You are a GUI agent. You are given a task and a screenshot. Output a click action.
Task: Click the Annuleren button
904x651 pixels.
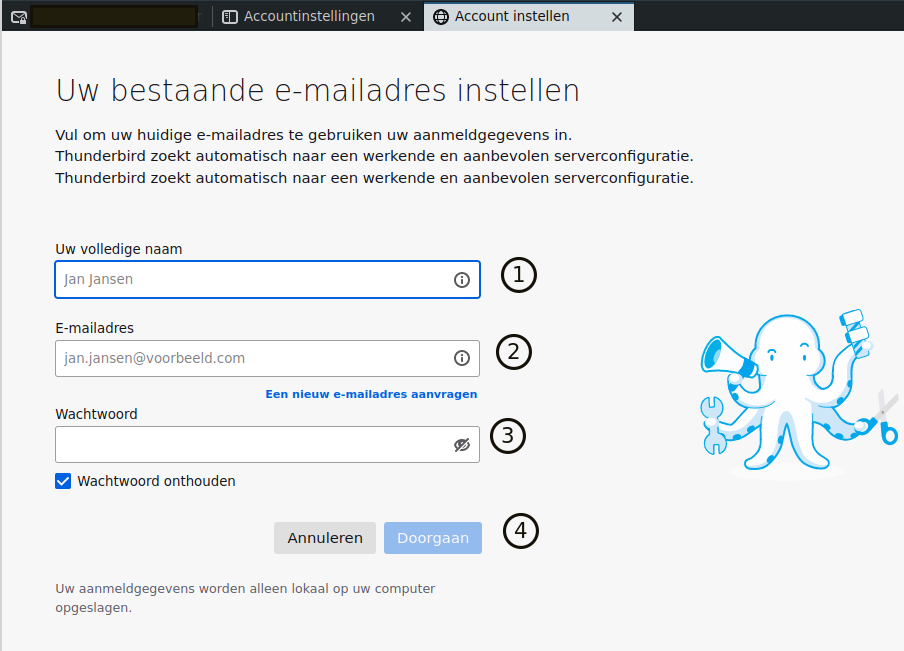pos(325,538)
